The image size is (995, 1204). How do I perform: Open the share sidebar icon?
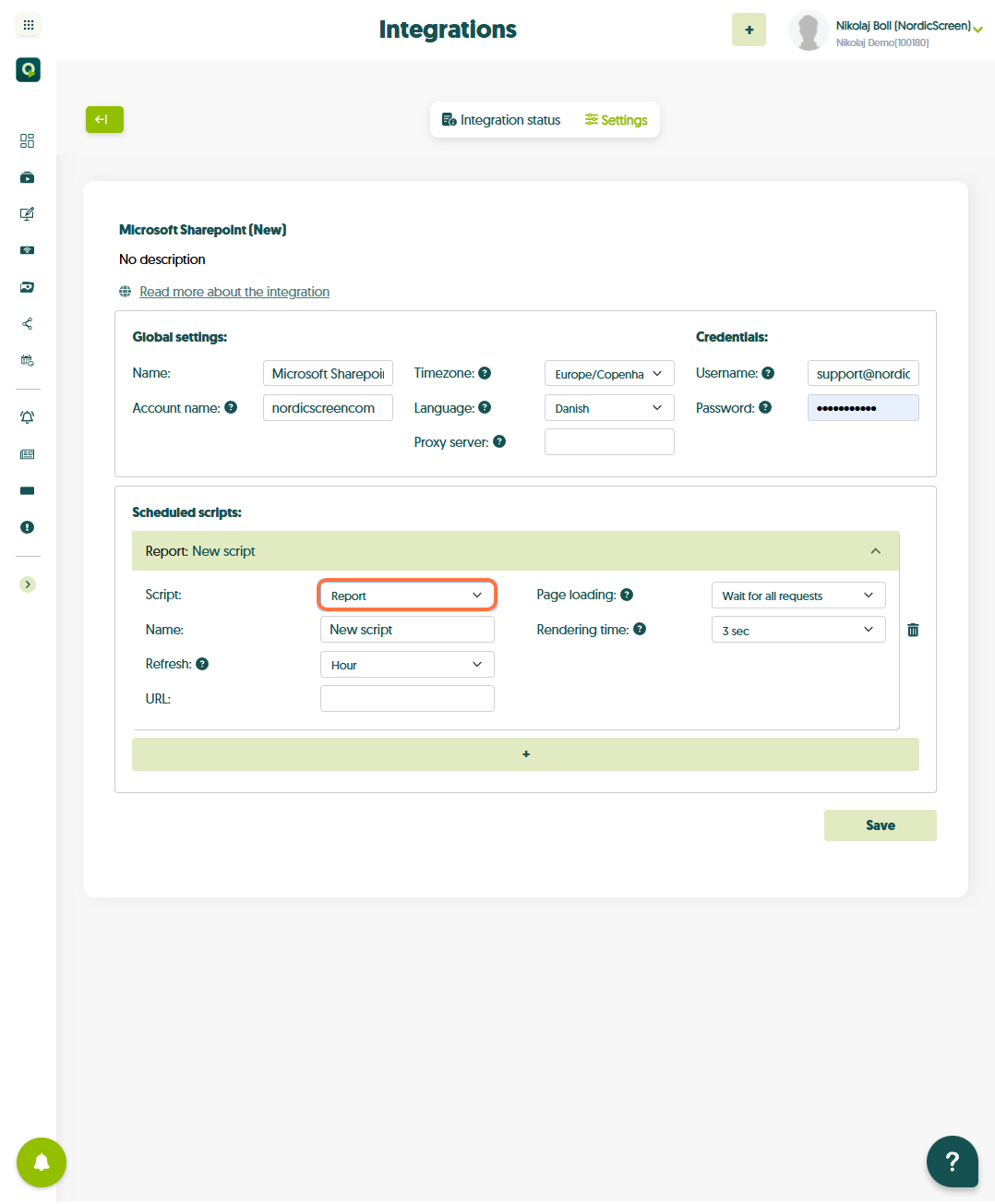[28, 323]
